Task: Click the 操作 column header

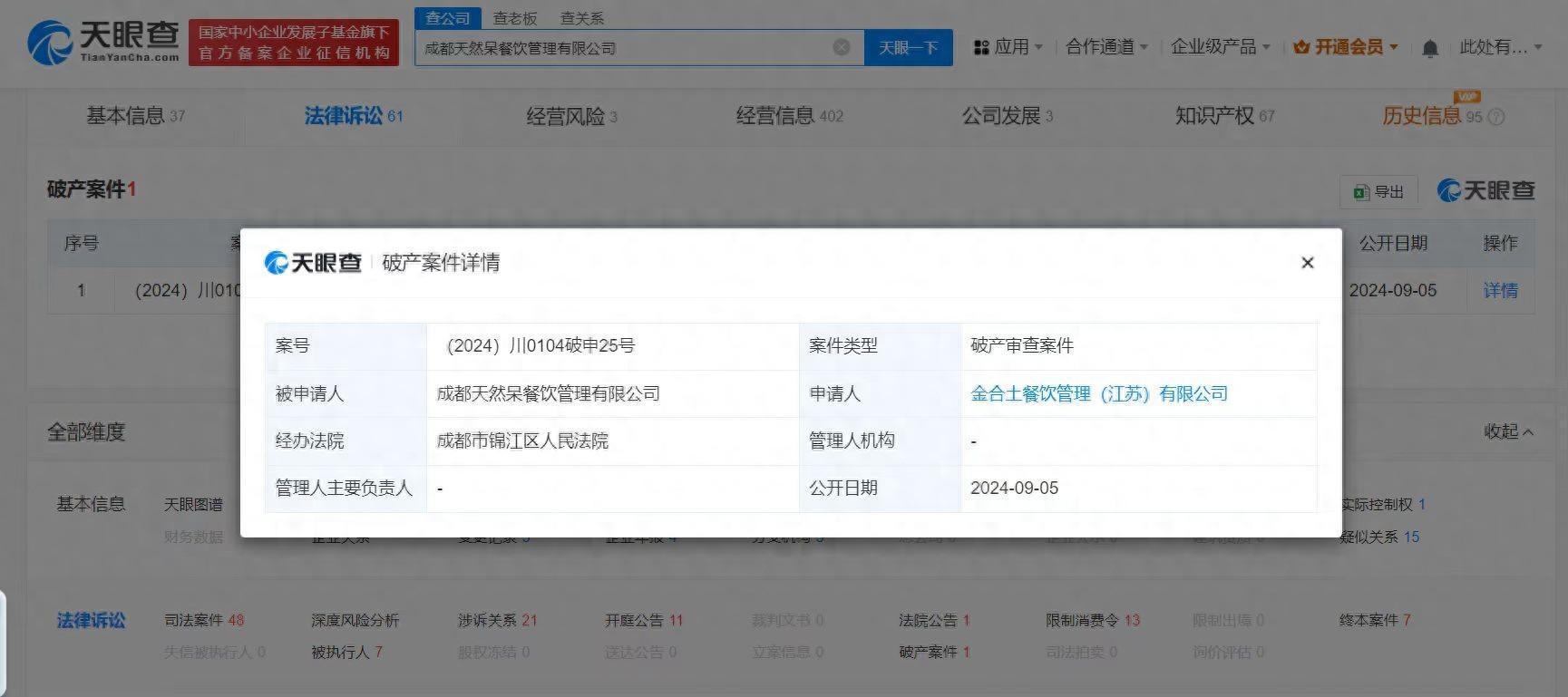Action: [1500, 243]
